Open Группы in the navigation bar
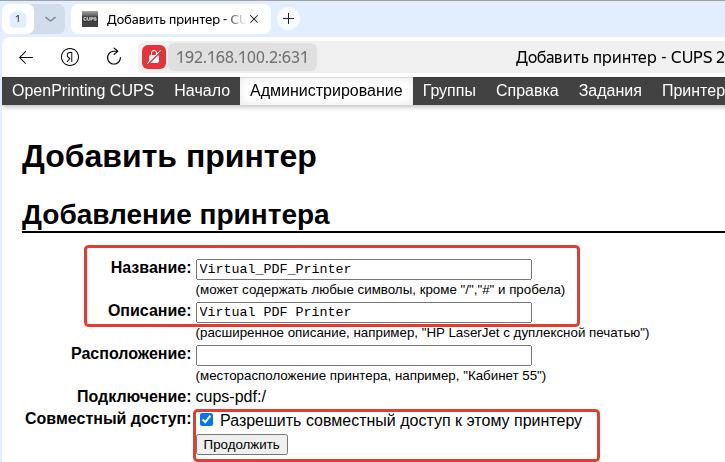 coord(449,91)
